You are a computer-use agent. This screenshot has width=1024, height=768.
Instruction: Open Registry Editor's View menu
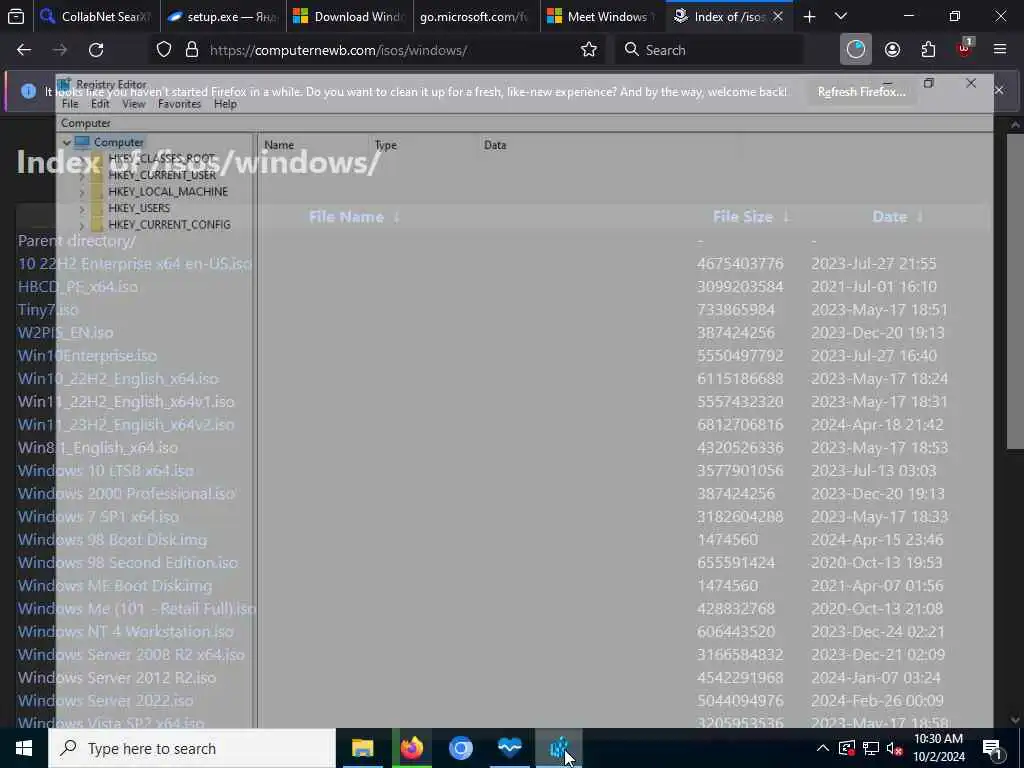[134, 104]
